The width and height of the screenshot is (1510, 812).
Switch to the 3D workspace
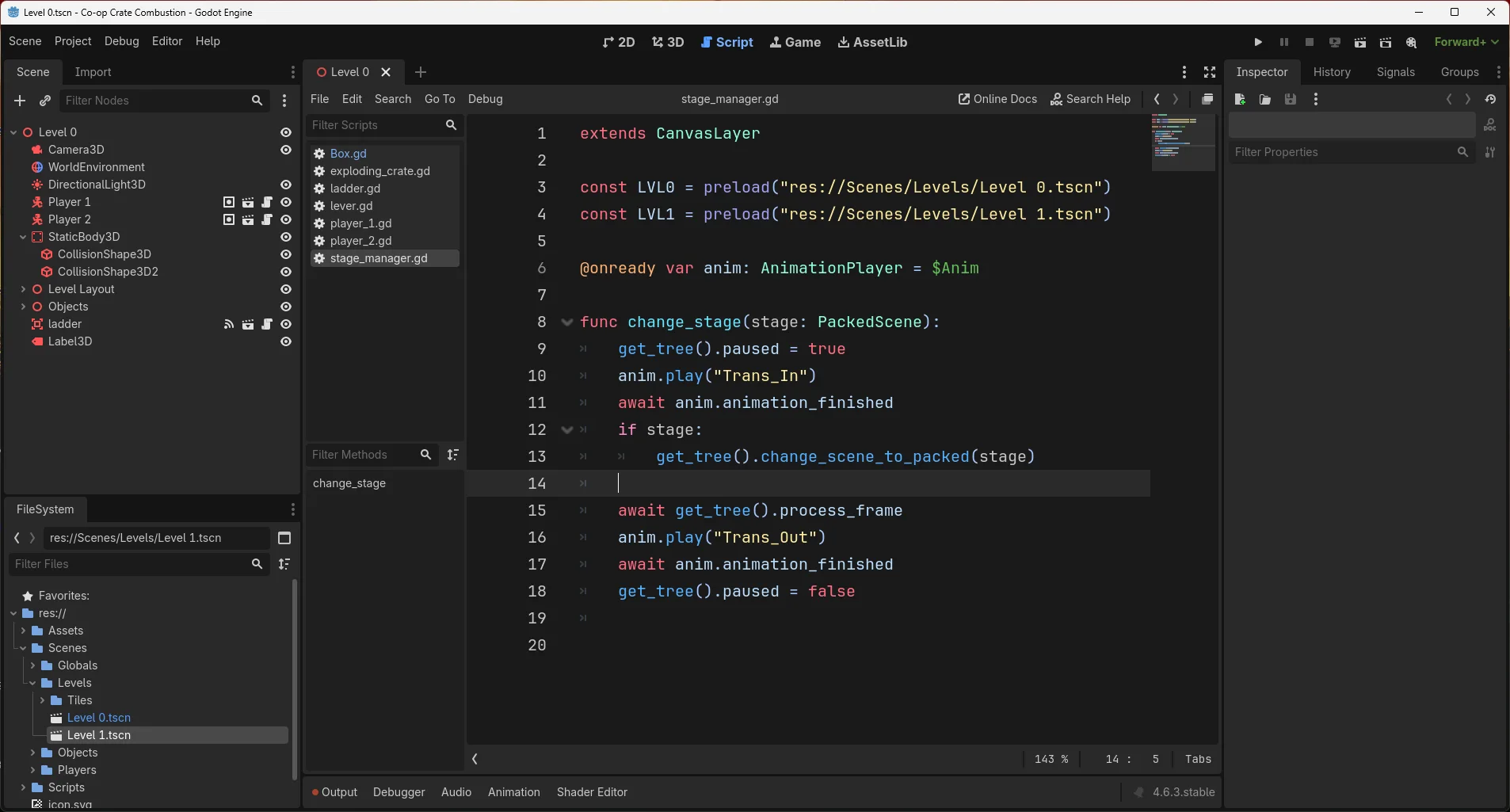coord(668,42)
